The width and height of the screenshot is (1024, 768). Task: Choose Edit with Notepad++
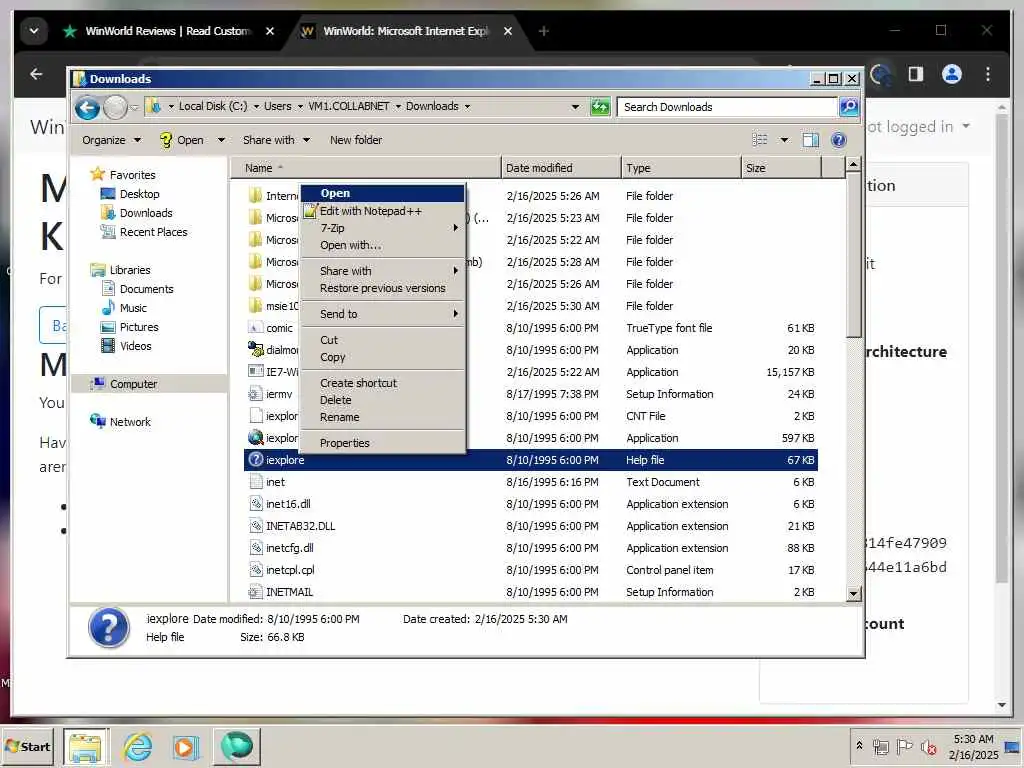pos(383,211)
